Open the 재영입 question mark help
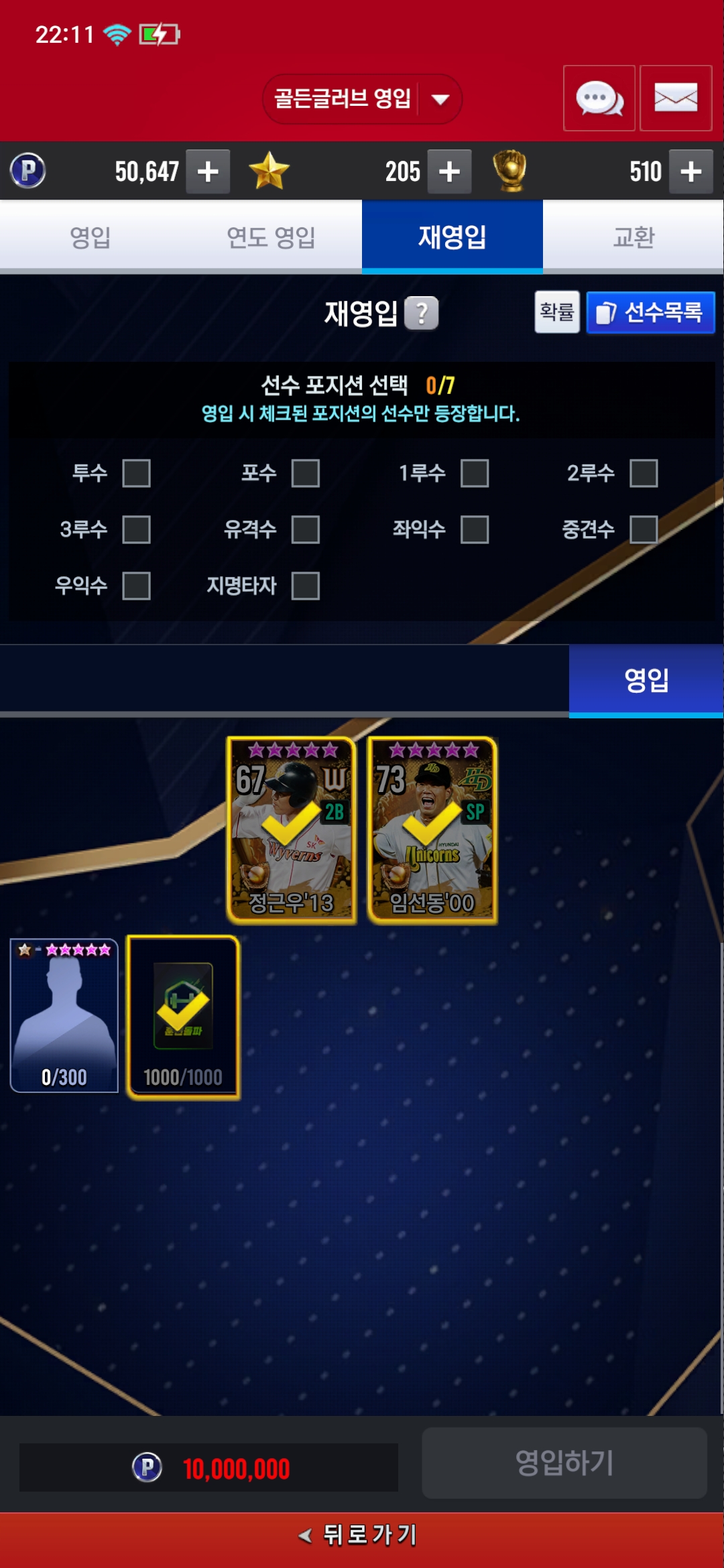Screen dimensions: 724x1568 pos(422,313)
